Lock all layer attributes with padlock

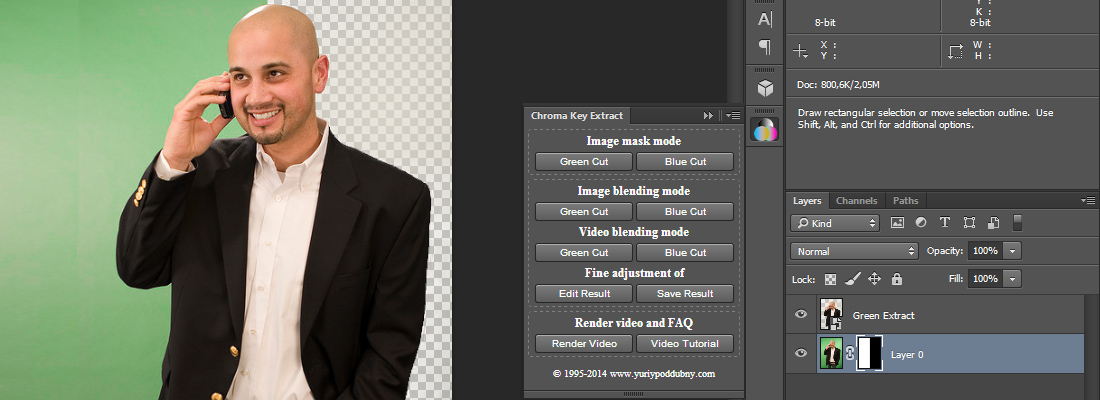[897, 279]
